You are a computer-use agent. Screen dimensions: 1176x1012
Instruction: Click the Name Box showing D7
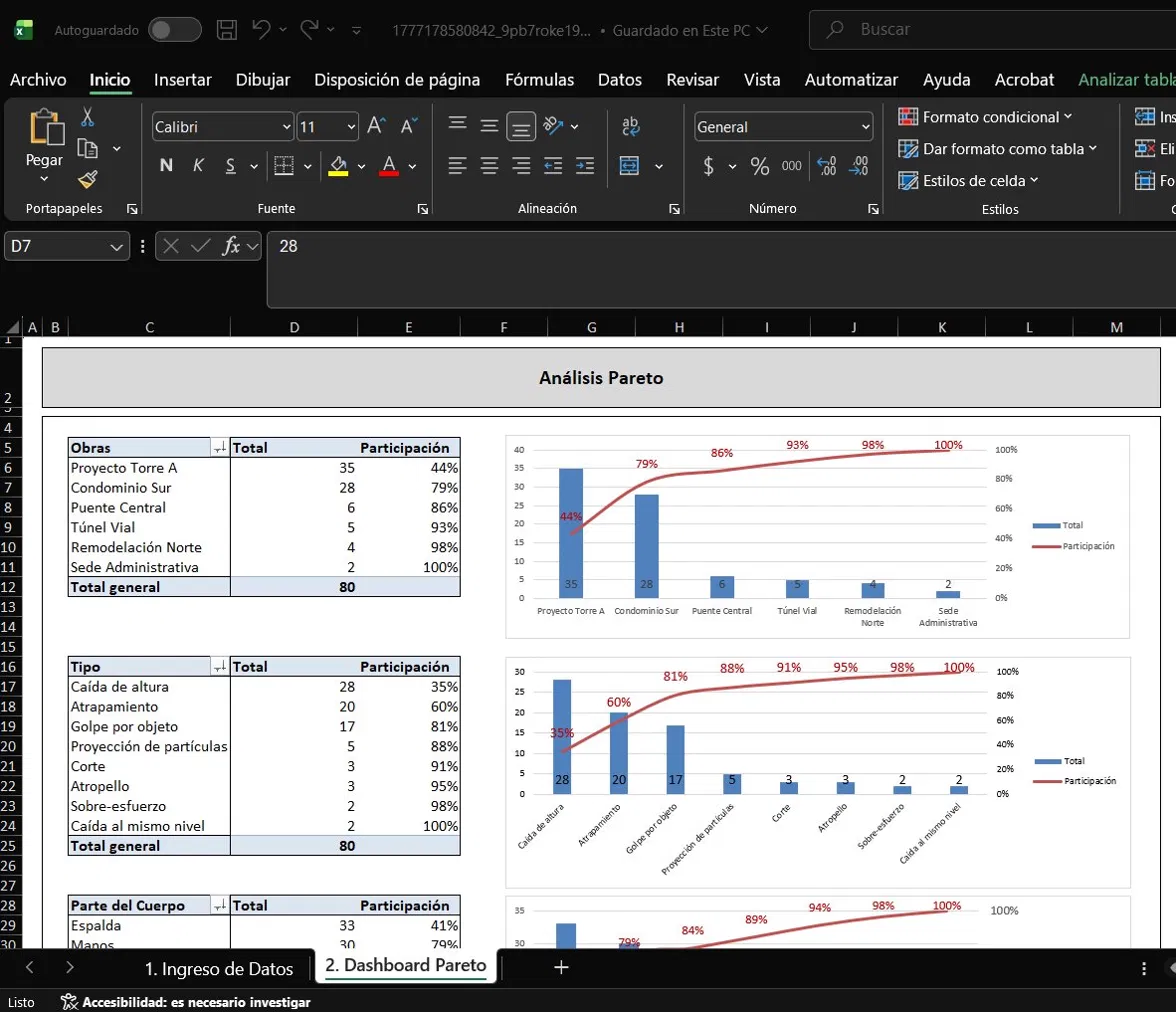coord(66,246)
